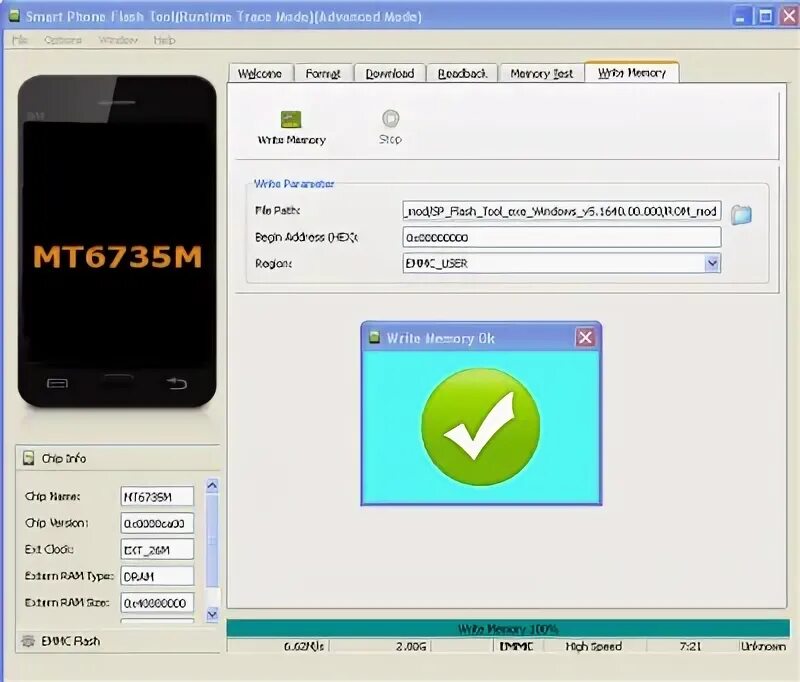800x682 pixels.
Task: Switch to the Readback tab
Action: (462, 73)
